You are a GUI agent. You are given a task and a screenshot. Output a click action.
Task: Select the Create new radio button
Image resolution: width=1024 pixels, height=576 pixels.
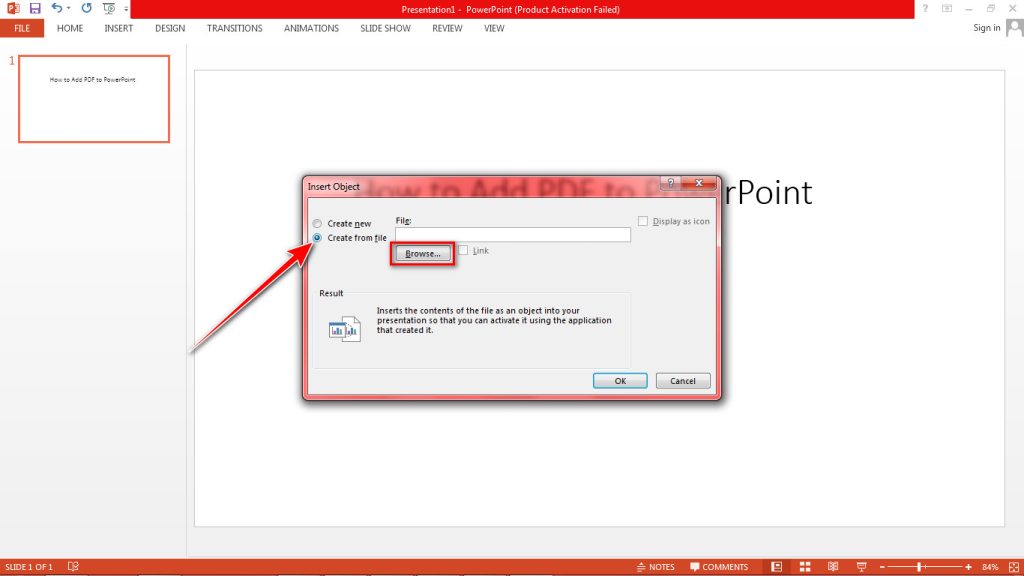(x=317, y=223)
